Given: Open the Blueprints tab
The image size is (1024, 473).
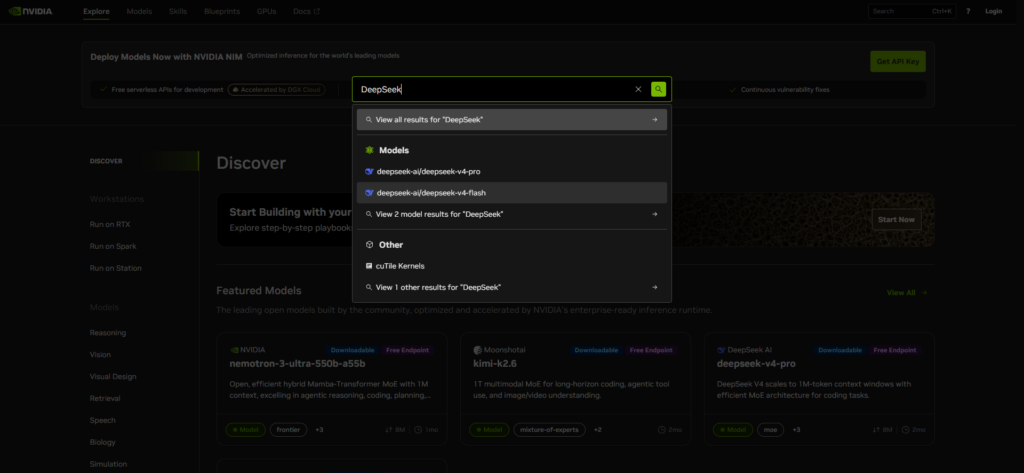Looking at the screenshot, I should pyautogui.click(x=221, y=11).
